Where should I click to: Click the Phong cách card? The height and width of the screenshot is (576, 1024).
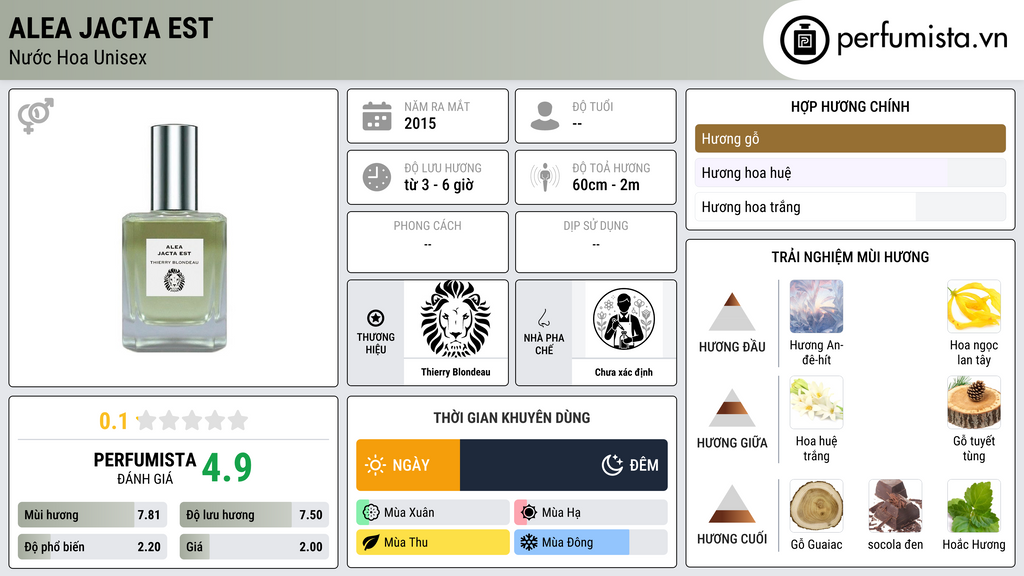pos(428,242)
